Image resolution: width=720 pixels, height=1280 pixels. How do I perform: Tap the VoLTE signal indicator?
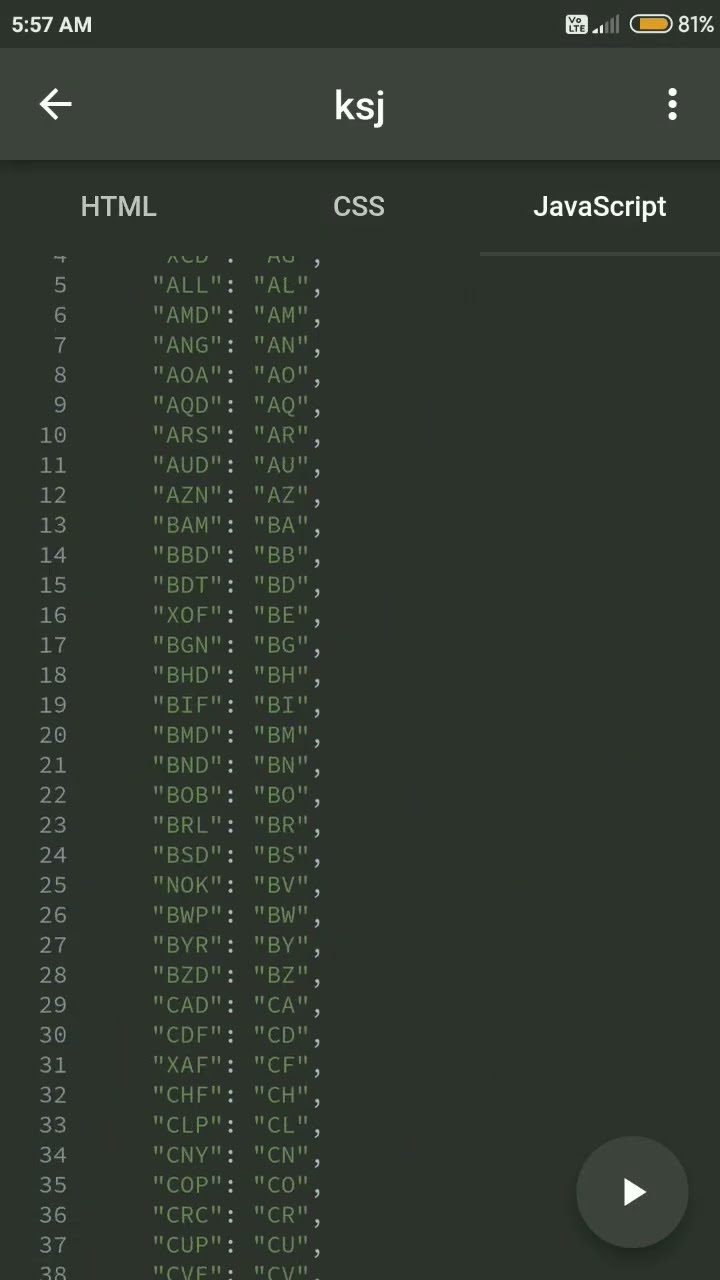(577, 24)
